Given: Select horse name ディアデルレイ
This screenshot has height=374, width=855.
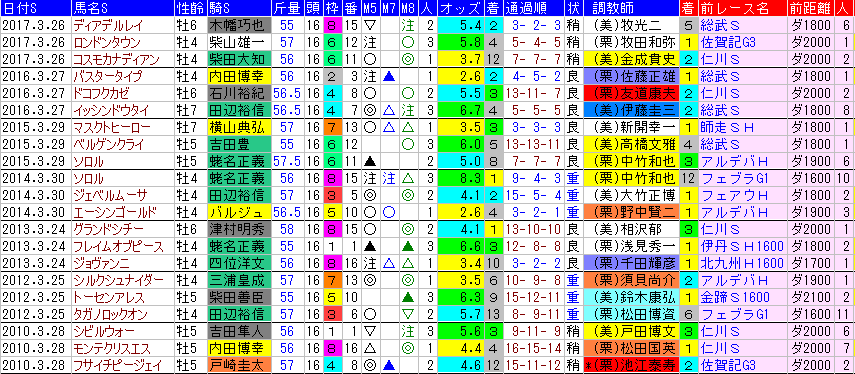Looking at the screenshot, I should coord(108,25).
